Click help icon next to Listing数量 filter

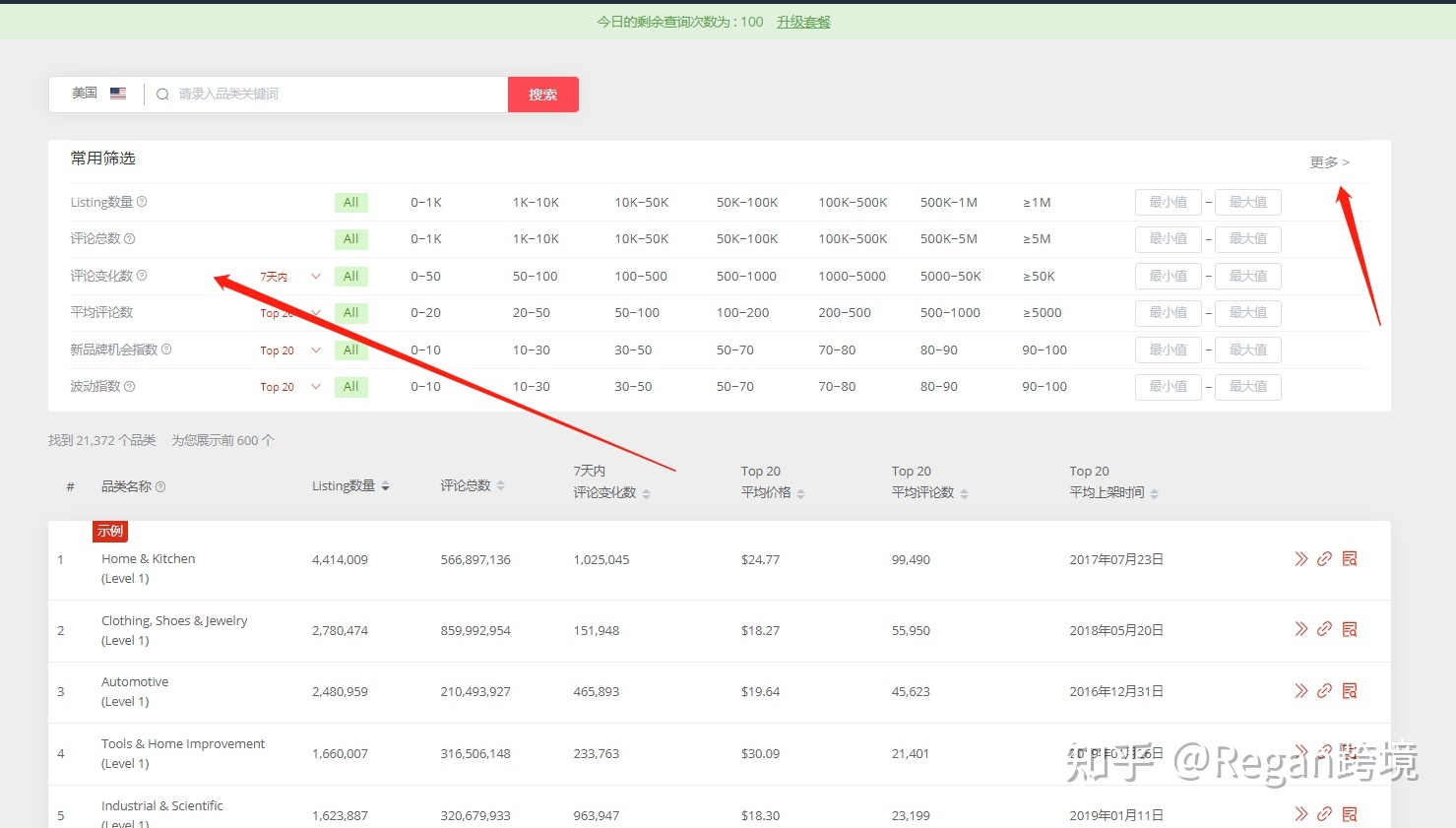[x=142, y=202]
